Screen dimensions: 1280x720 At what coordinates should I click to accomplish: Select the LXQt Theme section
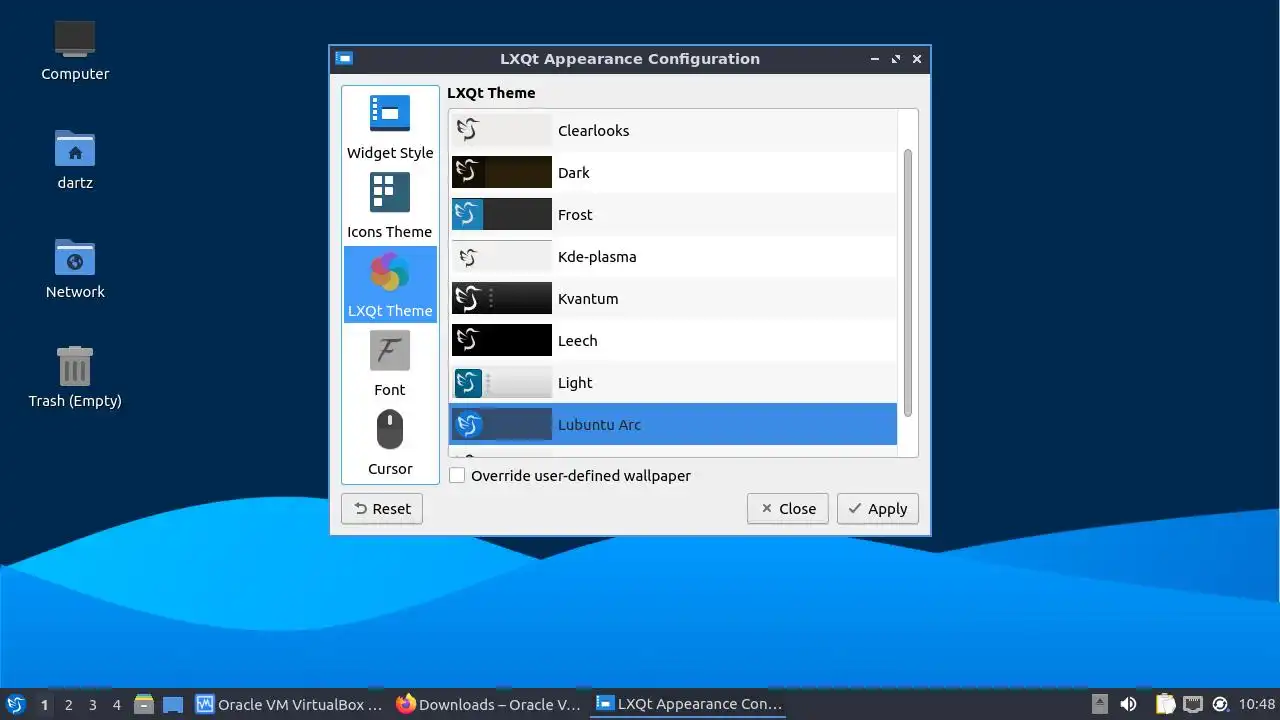390,285
